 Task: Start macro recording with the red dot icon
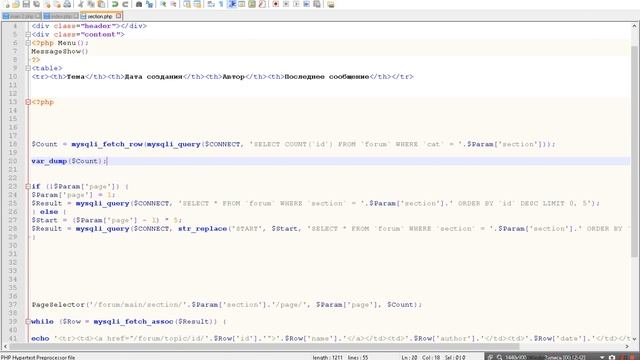(276, 4)
